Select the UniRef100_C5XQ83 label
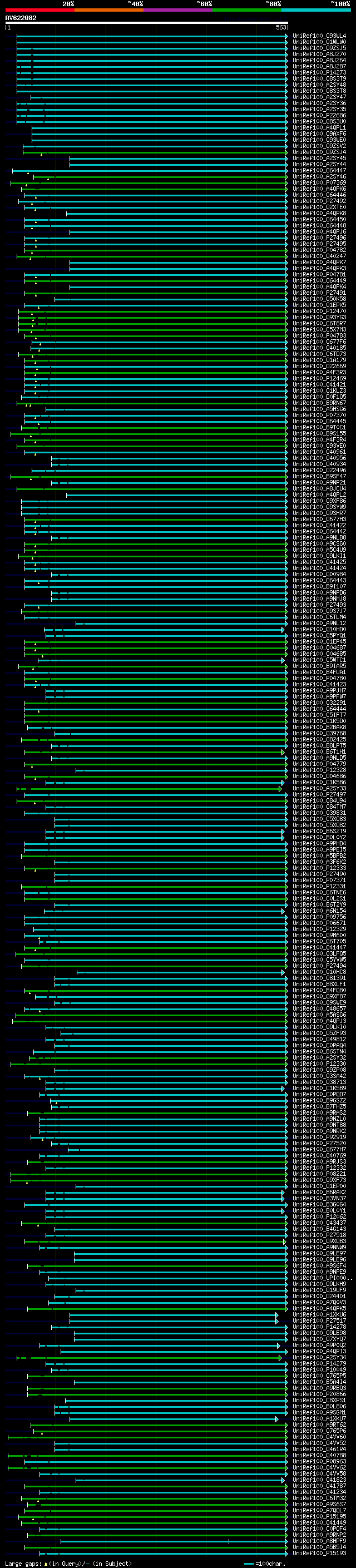Viewport: 356px width, 1568px height. pos(319,819)
